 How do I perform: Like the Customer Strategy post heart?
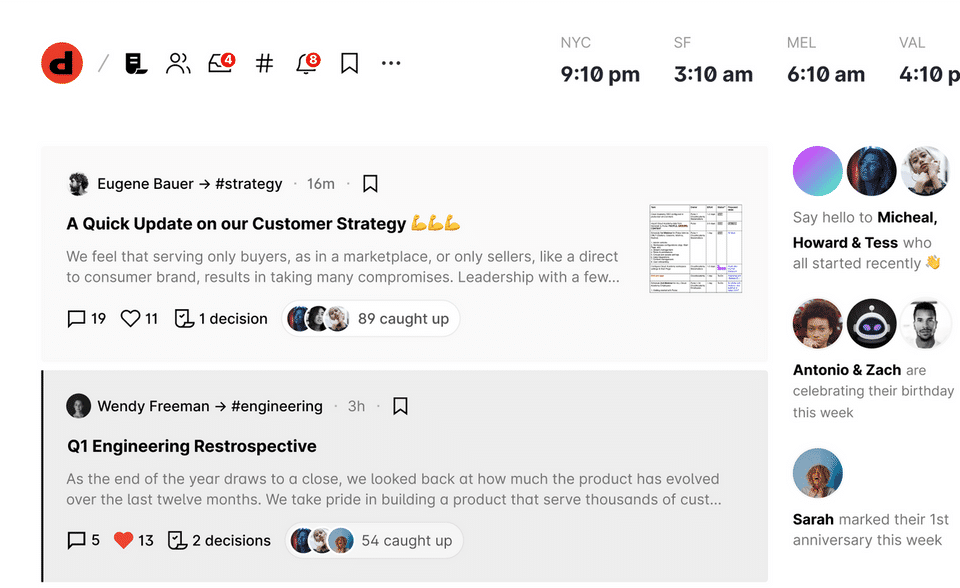click(130, 319)
